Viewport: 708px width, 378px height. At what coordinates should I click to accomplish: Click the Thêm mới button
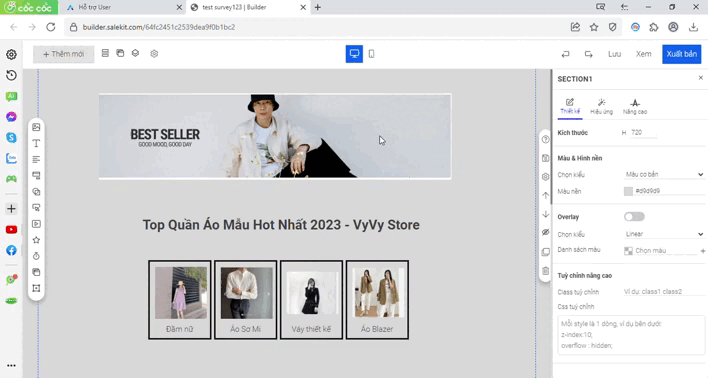[x=64, y=54]
